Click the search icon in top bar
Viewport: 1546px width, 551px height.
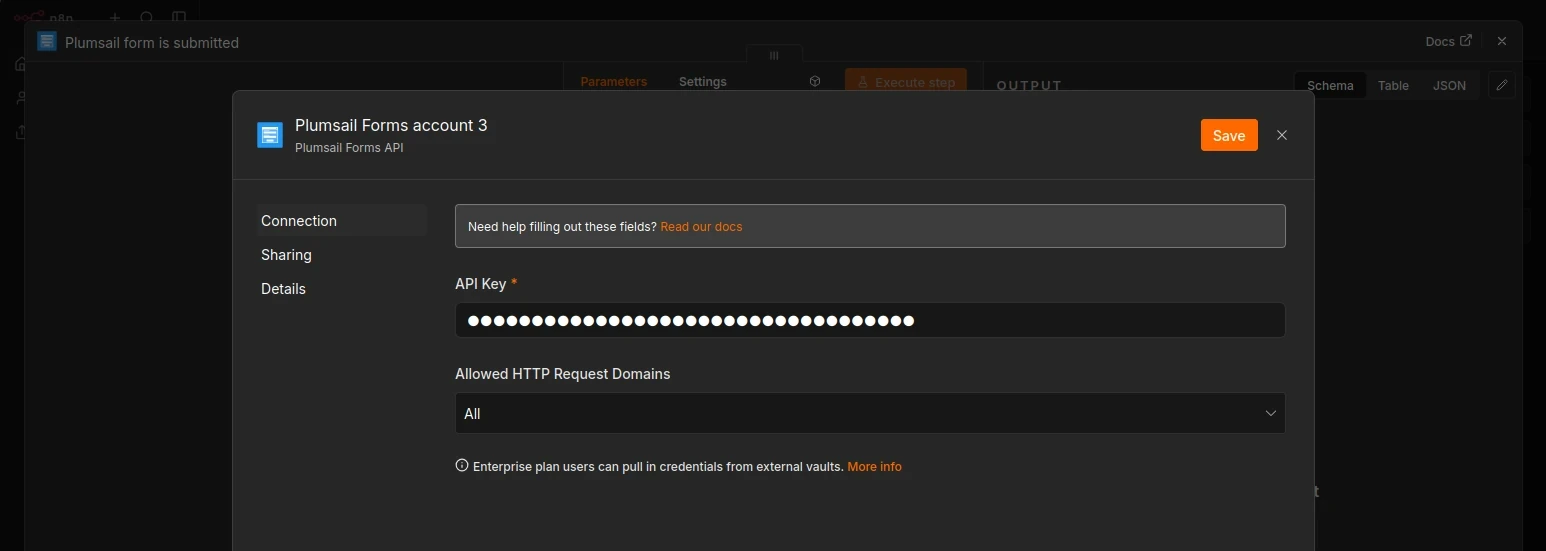point(147,18)
